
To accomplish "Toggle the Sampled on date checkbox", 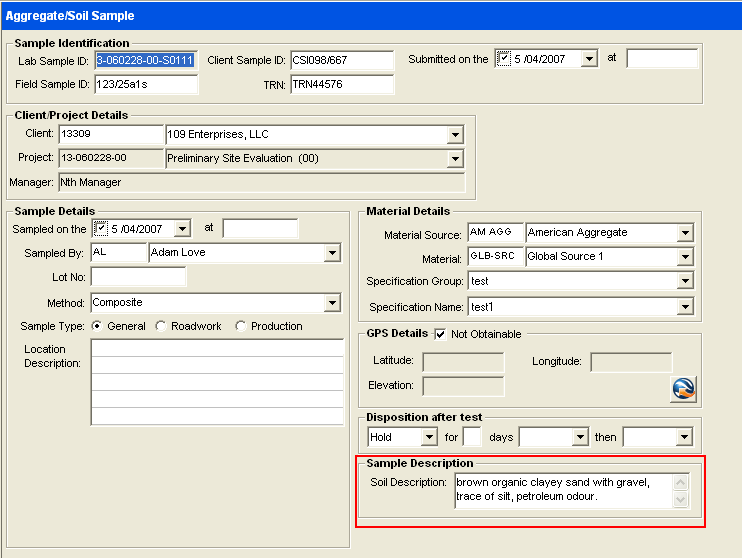I will pos(100,229).
